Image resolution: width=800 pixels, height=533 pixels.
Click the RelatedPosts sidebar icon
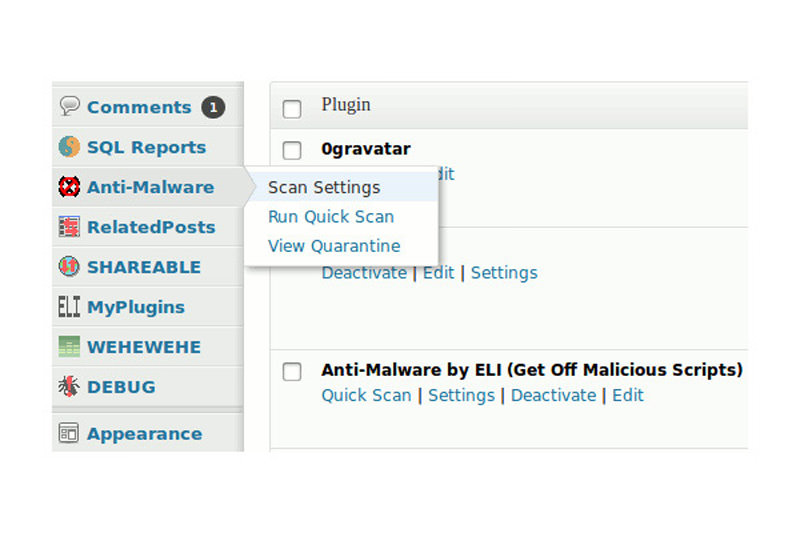coord(69,226)
